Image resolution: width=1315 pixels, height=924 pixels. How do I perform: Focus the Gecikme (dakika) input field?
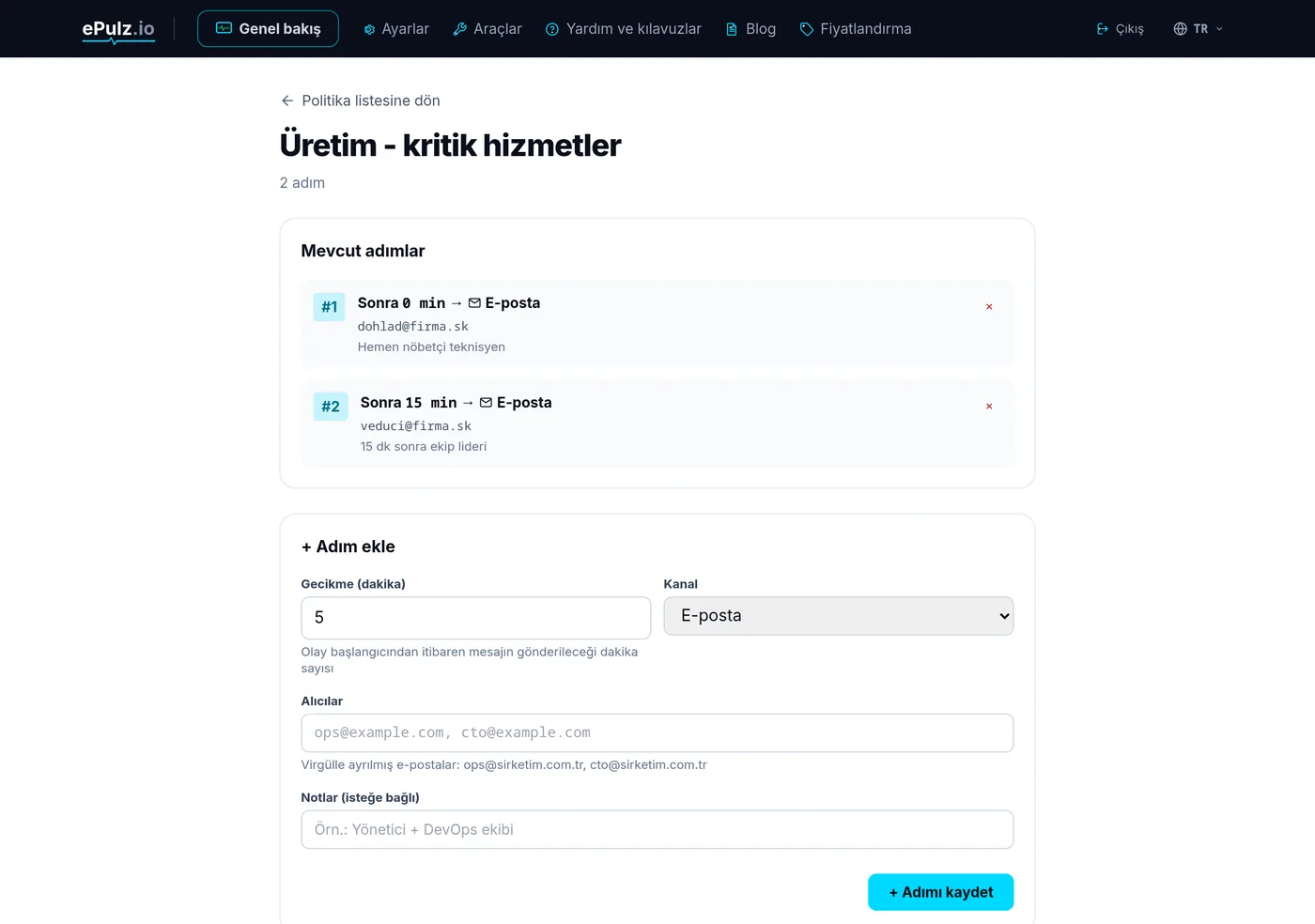(x=476, y=618)
